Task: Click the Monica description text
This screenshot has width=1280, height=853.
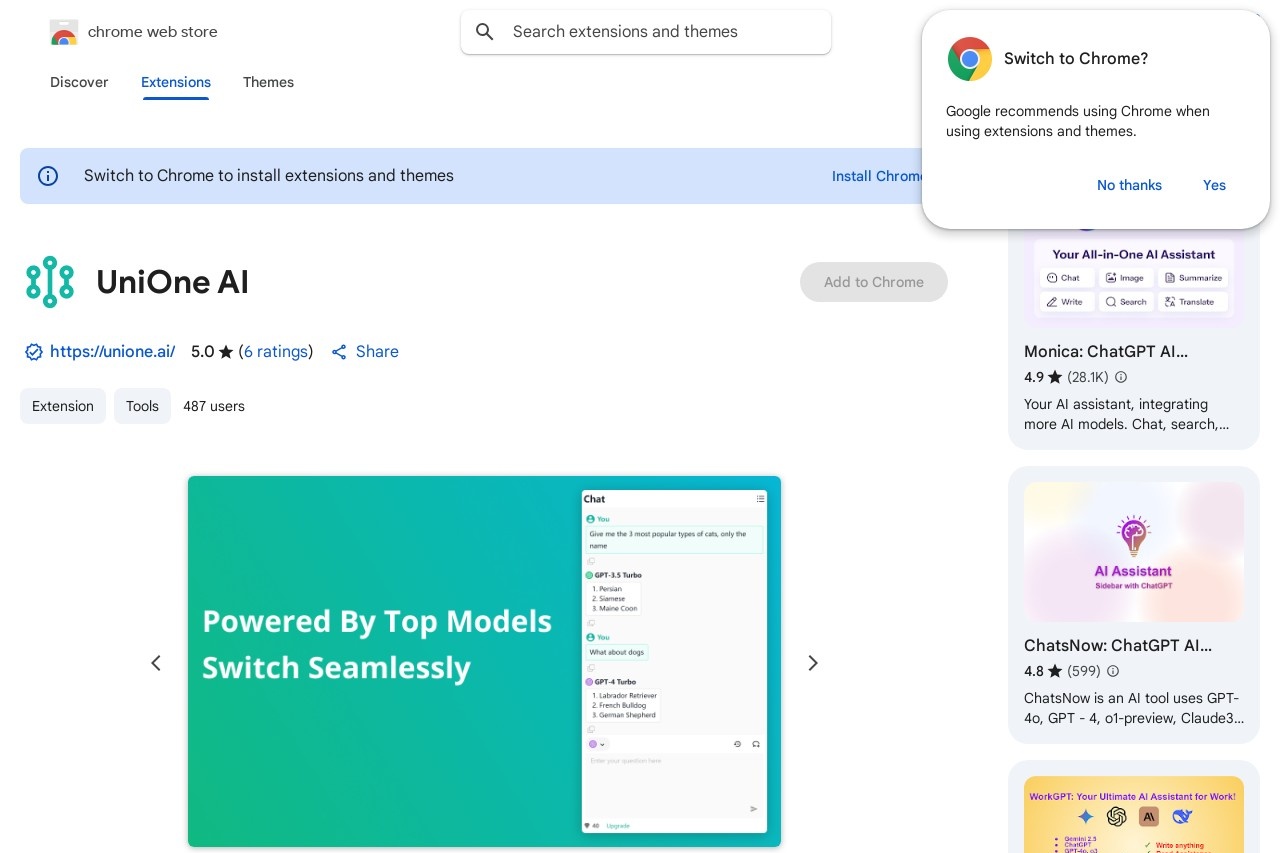Action: click(1126, 414)
